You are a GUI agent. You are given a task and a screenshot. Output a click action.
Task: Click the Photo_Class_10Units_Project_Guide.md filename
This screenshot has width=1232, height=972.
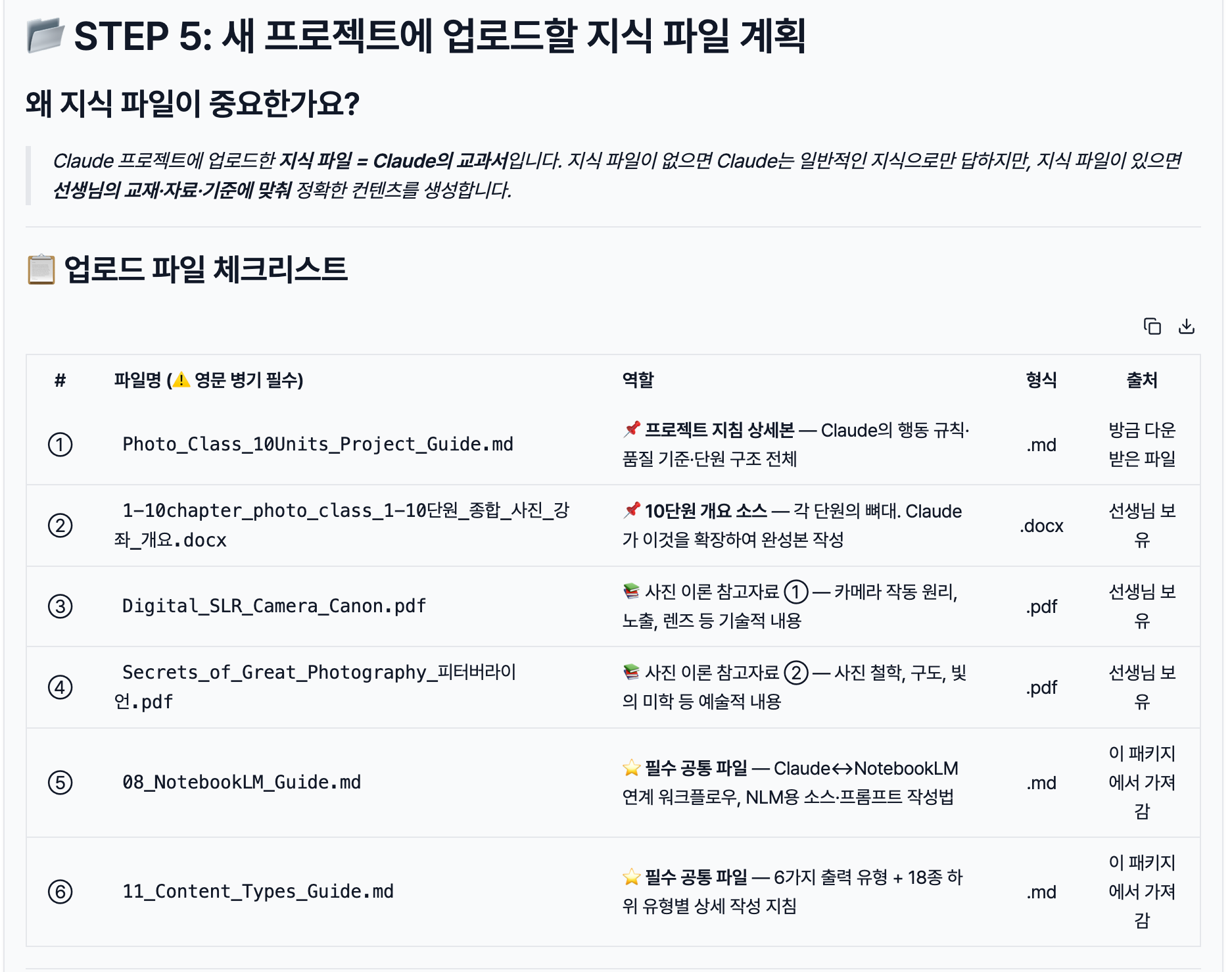point(318,445)
